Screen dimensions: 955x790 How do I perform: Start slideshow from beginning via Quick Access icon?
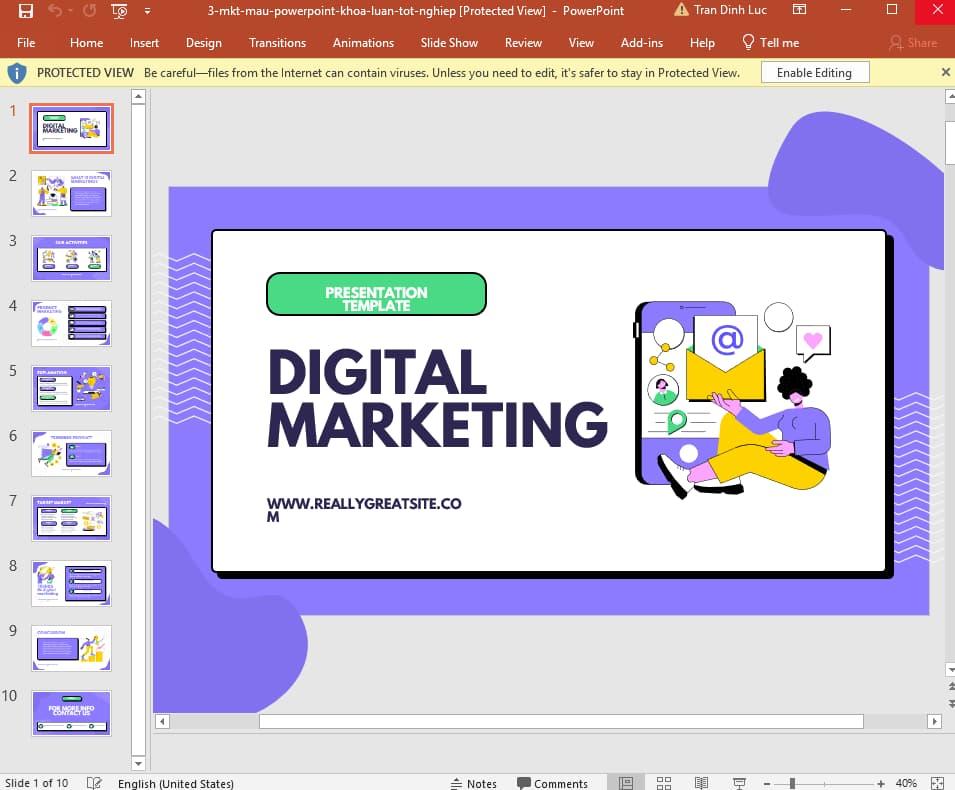120,12
